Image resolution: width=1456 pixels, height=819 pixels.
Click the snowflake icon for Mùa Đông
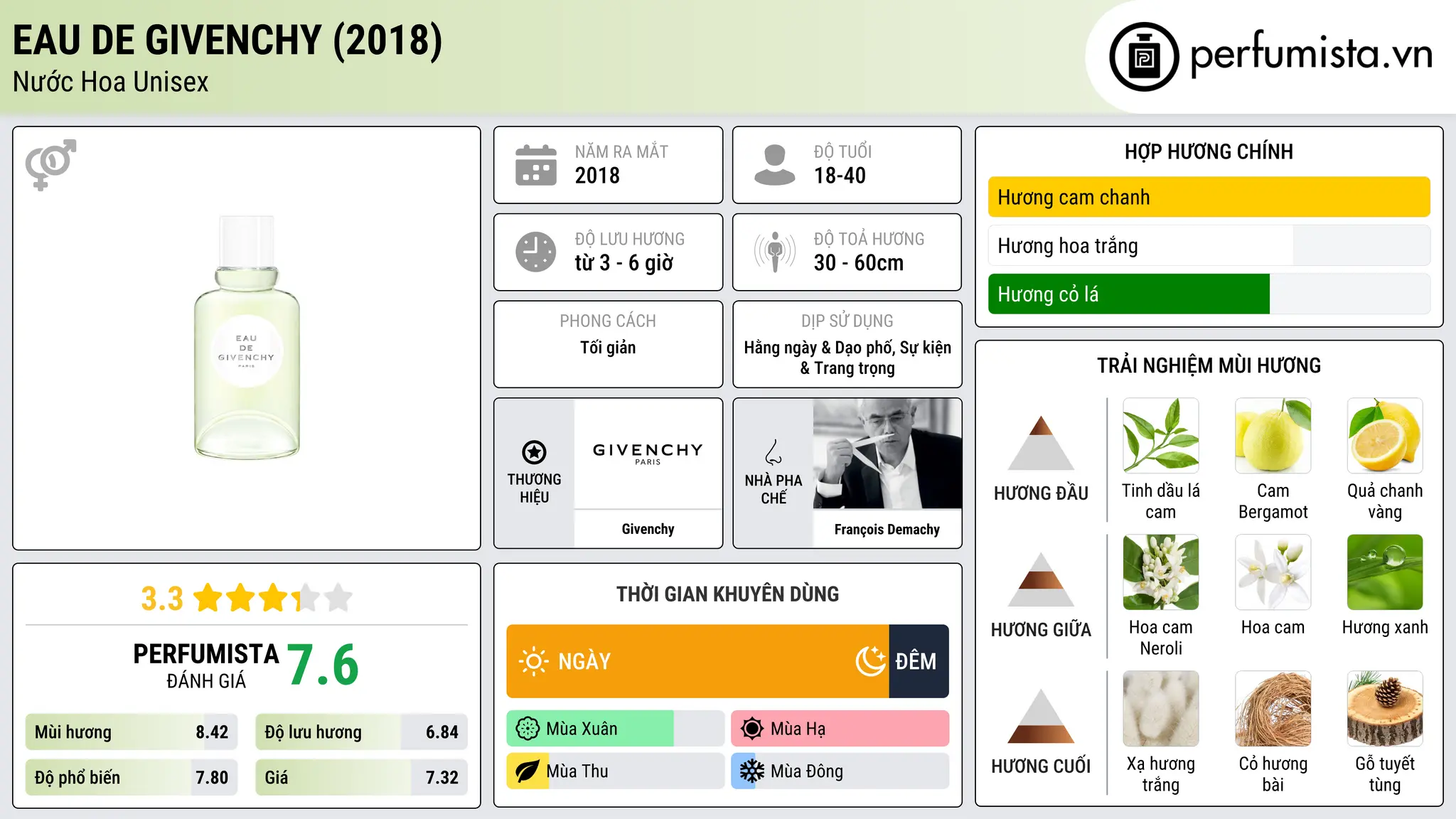click(x=752, y=771)
